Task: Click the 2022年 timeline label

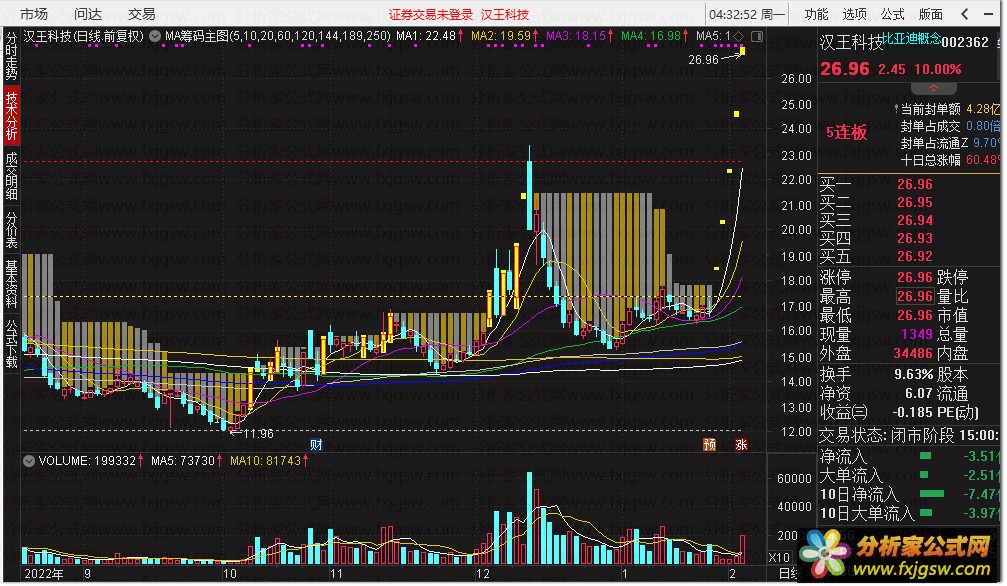Action: coord(43,574)
